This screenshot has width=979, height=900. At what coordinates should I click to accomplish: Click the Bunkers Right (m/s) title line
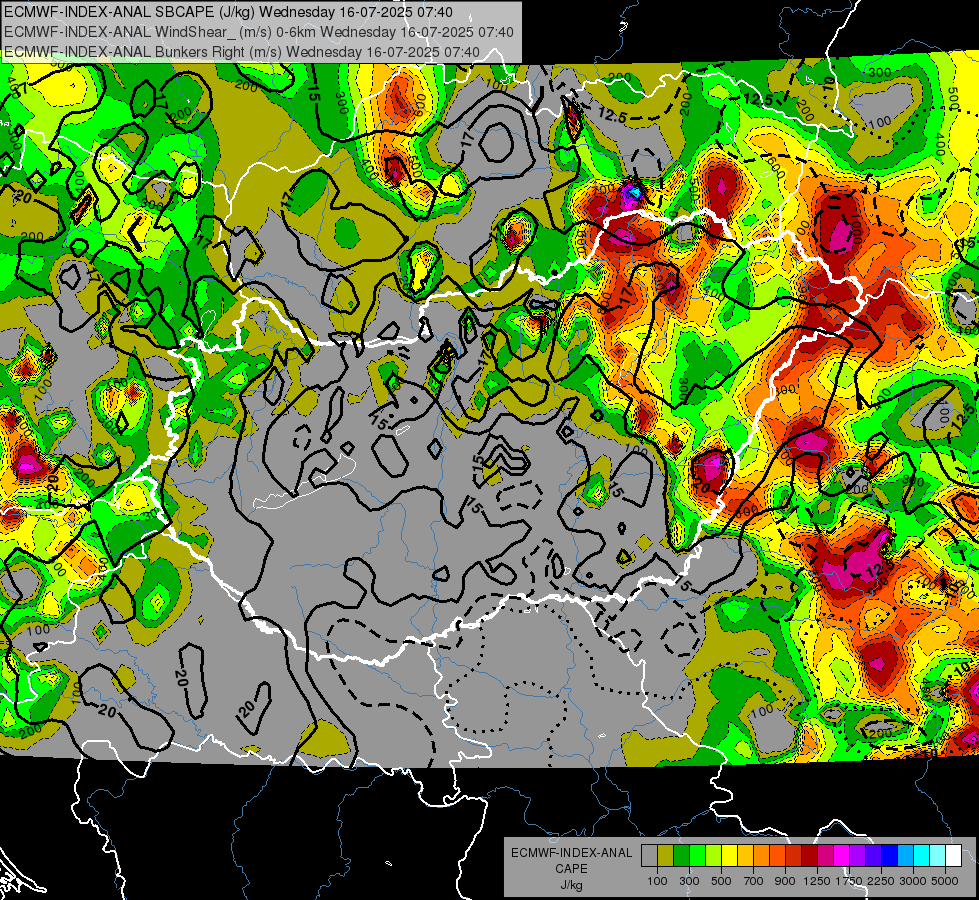click(x=242, y=52)
